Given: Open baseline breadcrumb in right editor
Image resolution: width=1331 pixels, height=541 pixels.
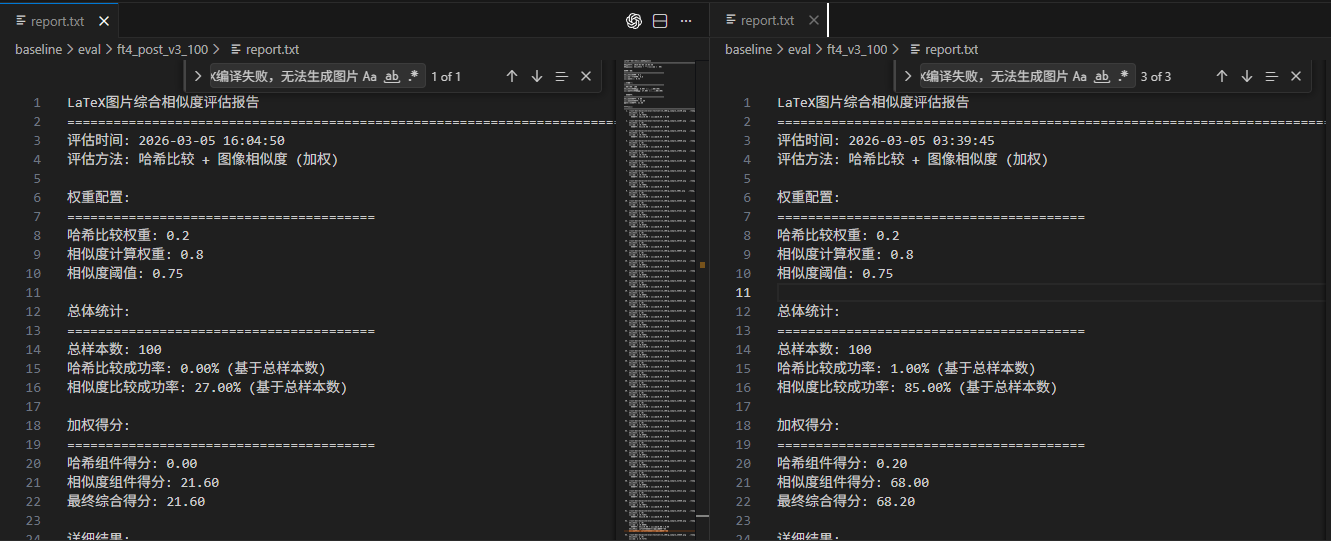Looking at the screenshot, I should [748, 49].
